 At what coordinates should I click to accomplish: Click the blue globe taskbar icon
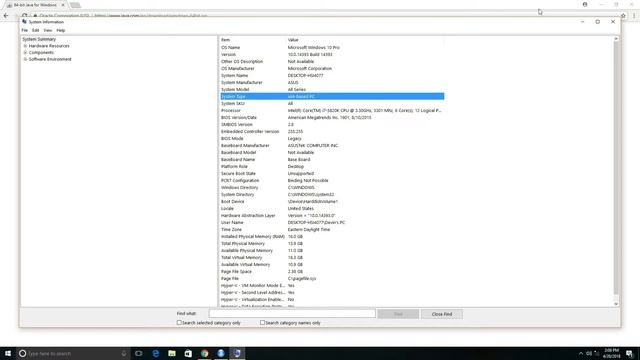point(221,353)
